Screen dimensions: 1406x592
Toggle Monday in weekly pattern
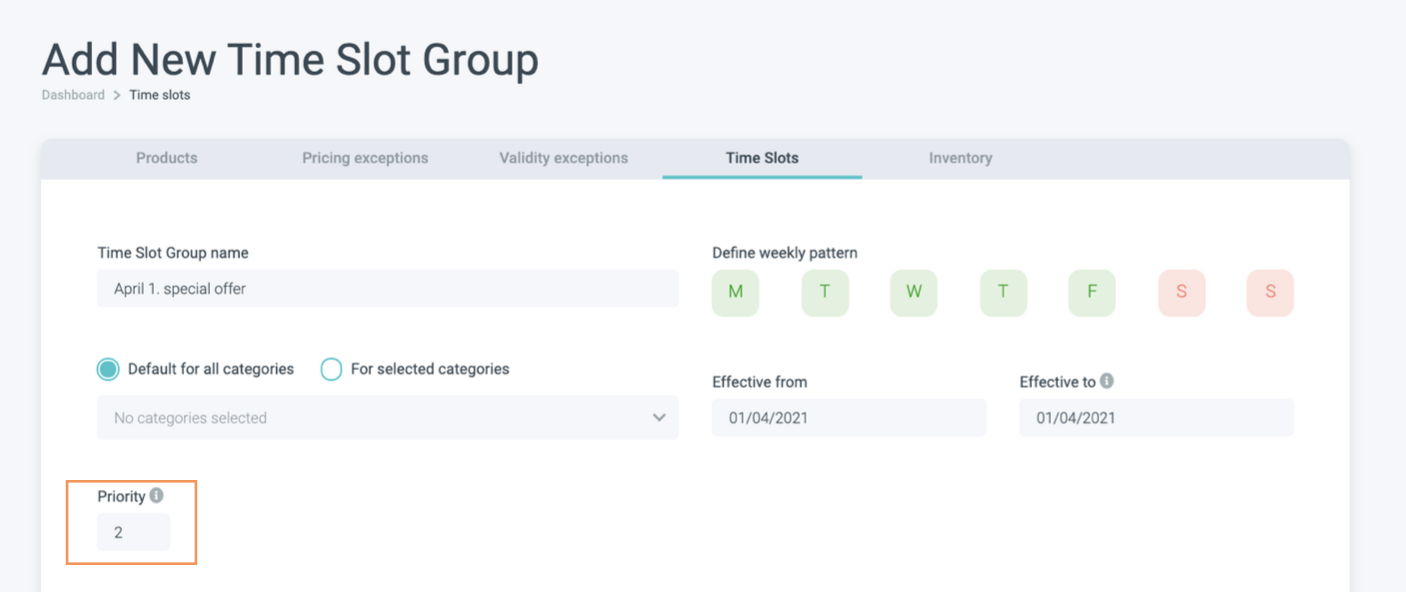(x=736, y=293)
